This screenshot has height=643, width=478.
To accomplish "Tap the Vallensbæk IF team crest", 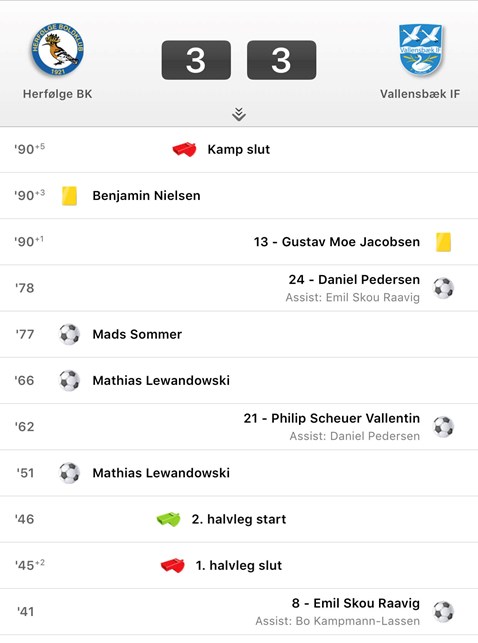I will tap(421, 50).
